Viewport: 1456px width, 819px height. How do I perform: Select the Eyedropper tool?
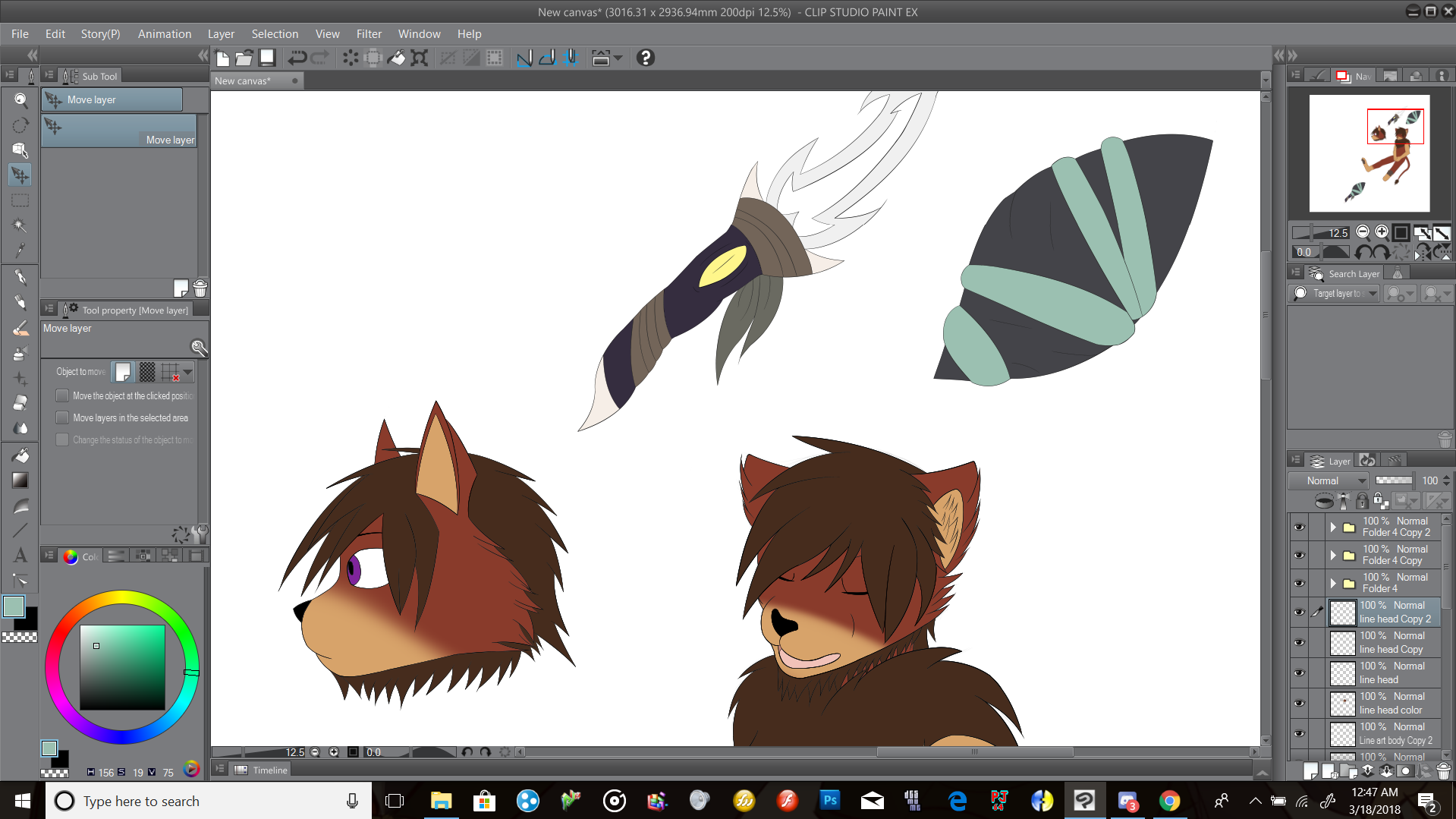click(x=20, y=250)
